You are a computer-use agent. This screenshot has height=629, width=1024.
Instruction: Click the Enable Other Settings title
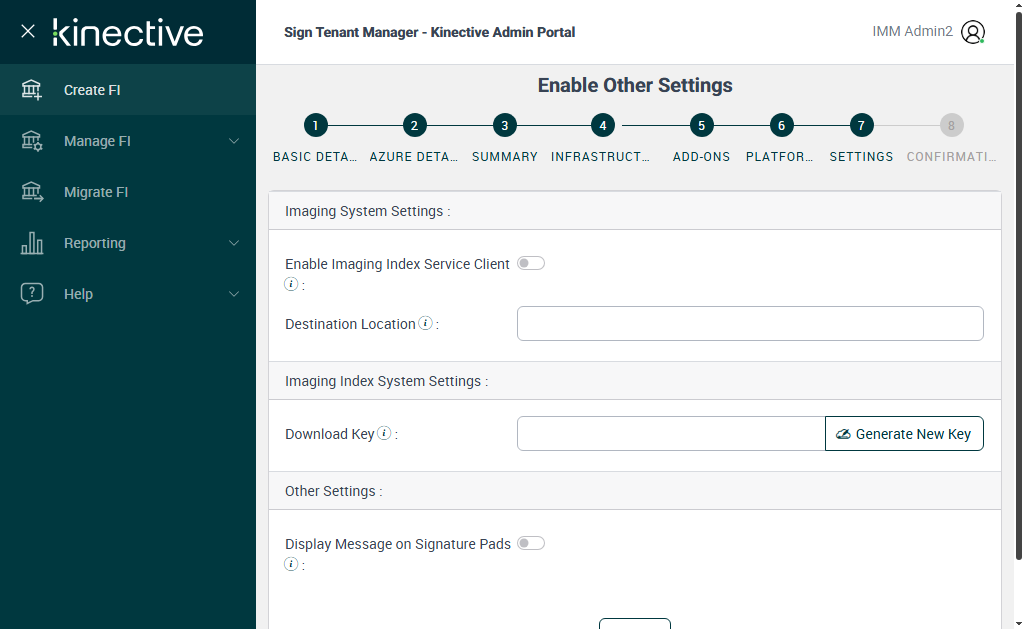pos(635,85)
